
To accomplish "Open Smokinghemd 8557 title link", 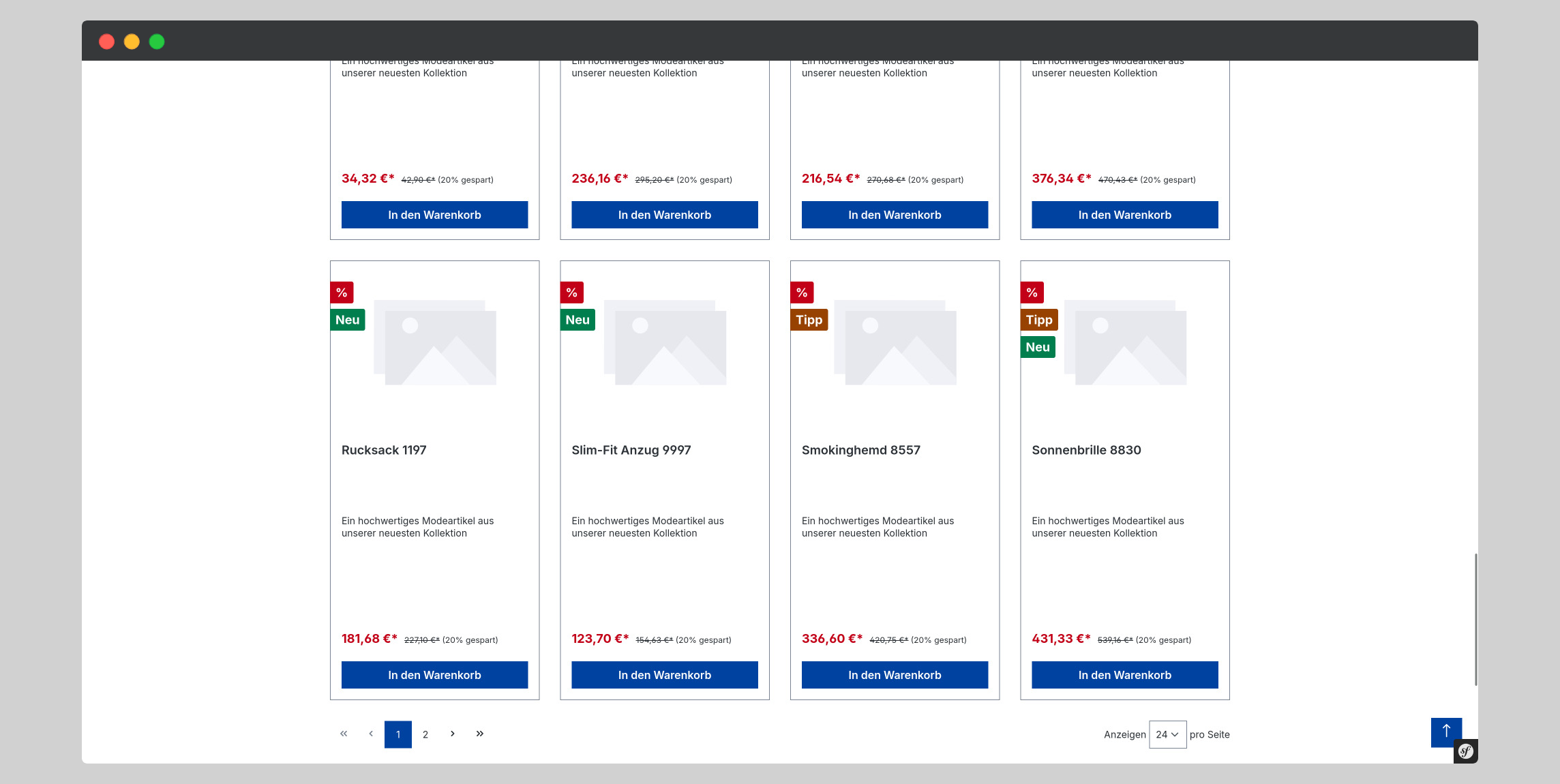I will [861, 450].
